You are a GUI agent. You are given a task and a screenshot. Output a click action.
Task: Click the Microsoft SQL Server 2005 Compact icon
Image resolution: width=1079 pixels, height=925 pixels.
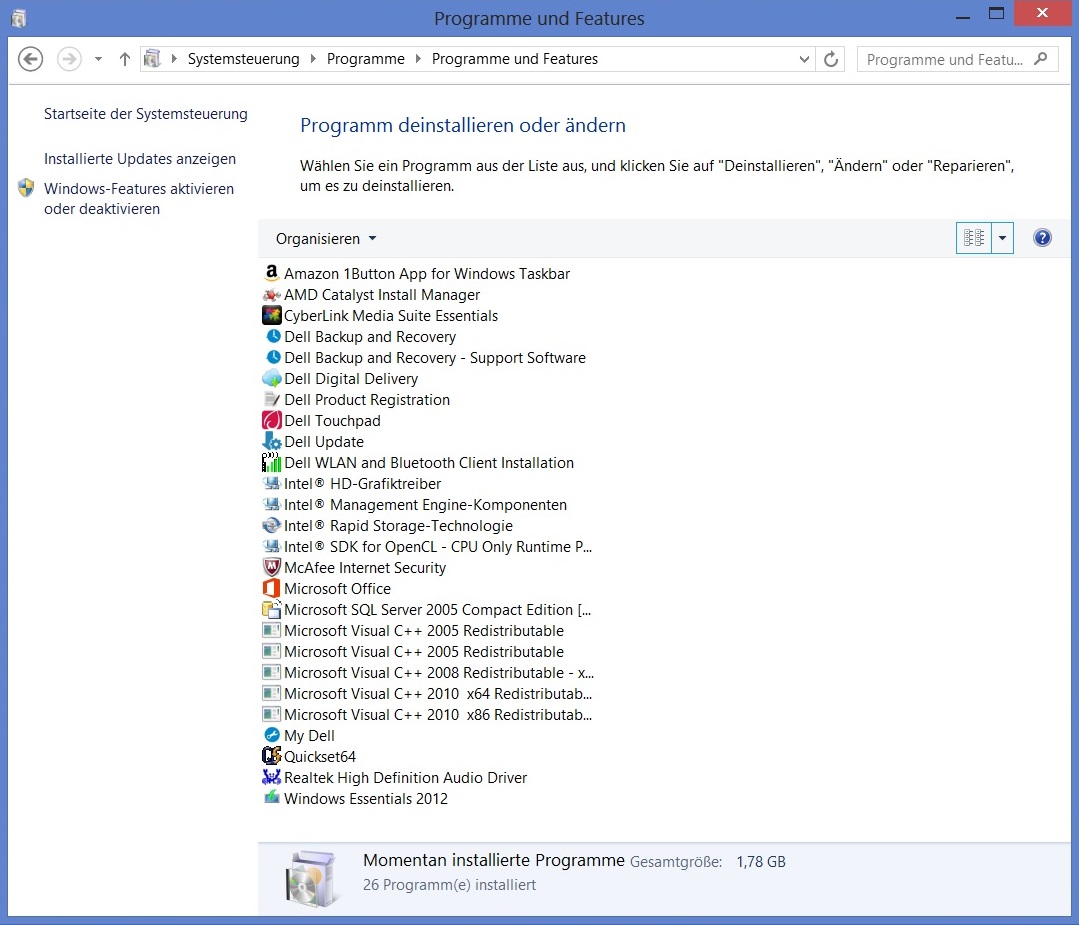pyautogui.click(x=272, y=609)
